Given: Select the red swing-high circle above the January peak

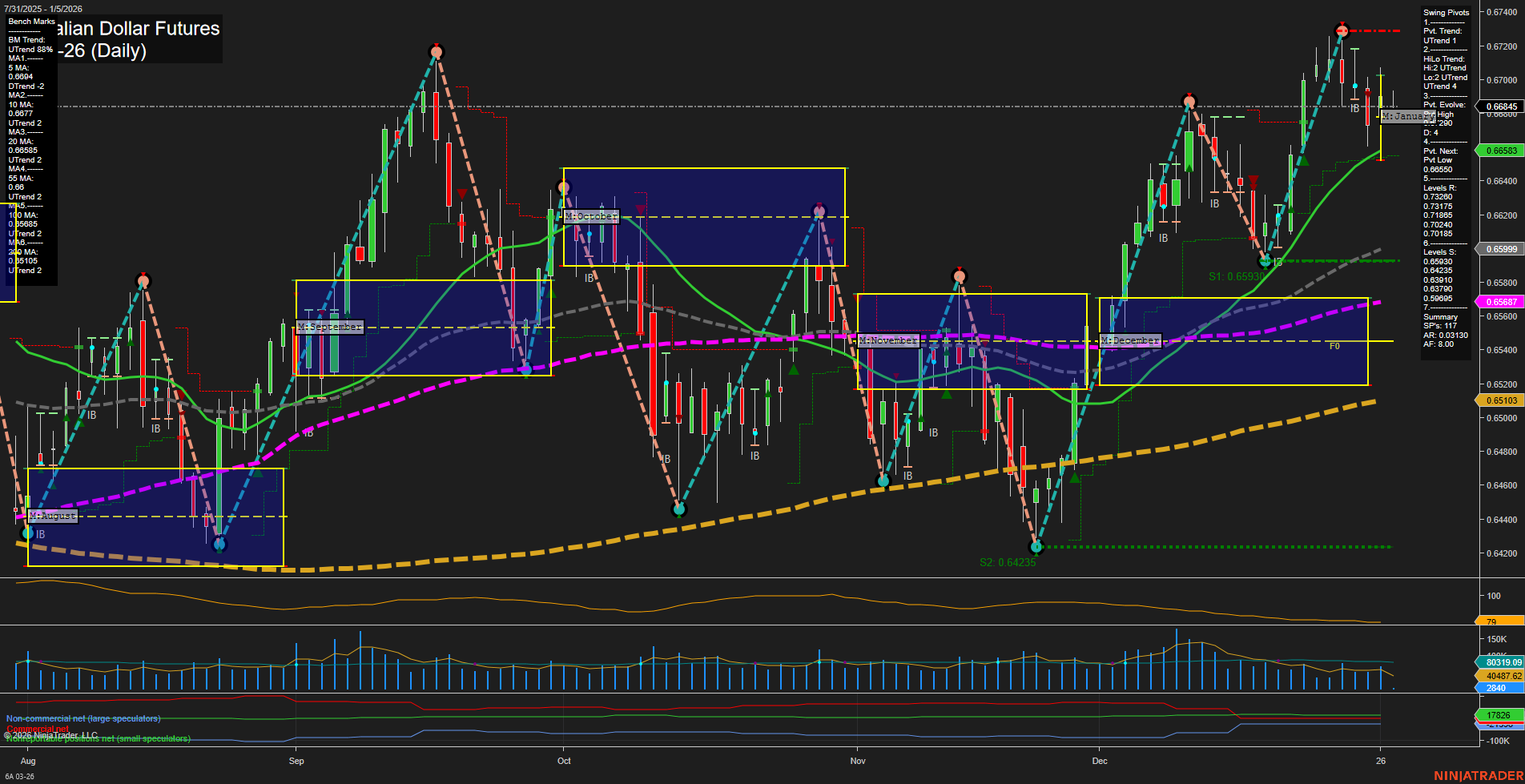Looking at the screenshot, I should [x=1342, y=30].
